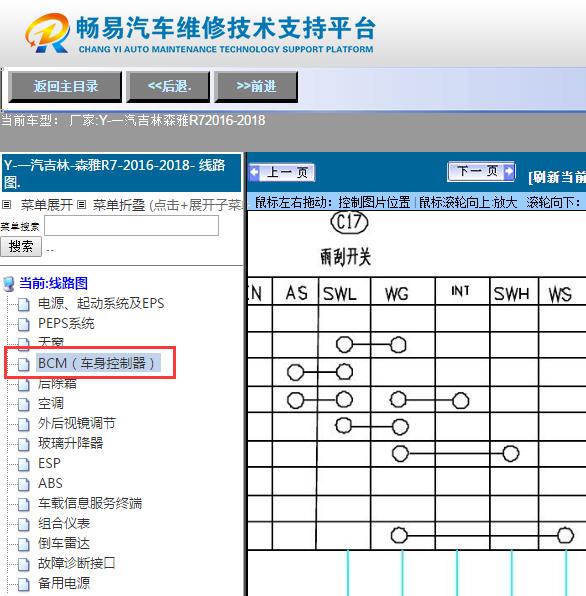
Task: Click the SWL column header in diagram
Action: (340, 294)
